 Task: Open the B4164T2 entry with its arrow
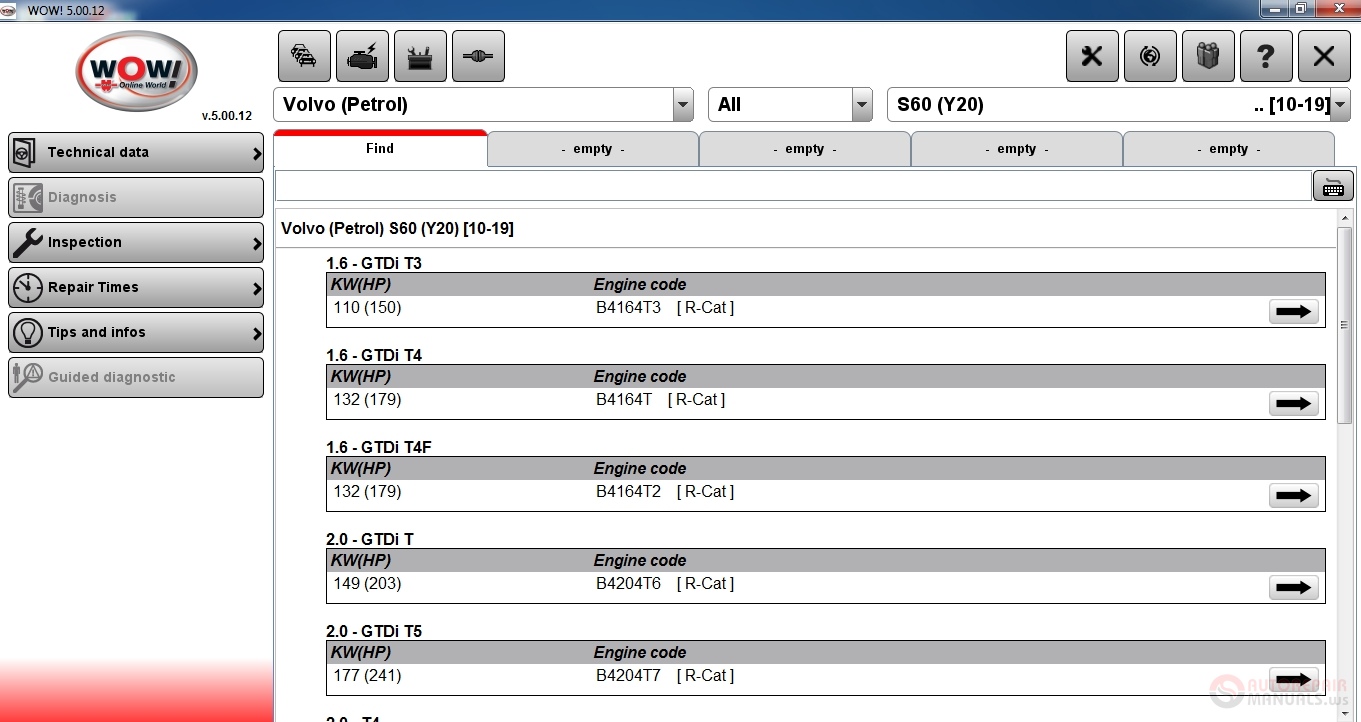(x=1294, y=496)
